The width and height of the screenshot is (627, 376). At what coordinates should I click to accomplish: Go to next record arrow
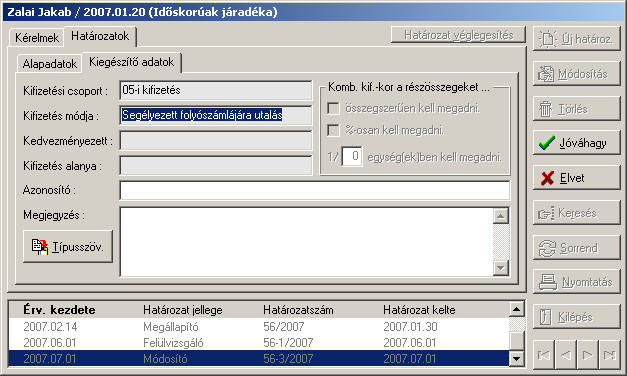587,355
